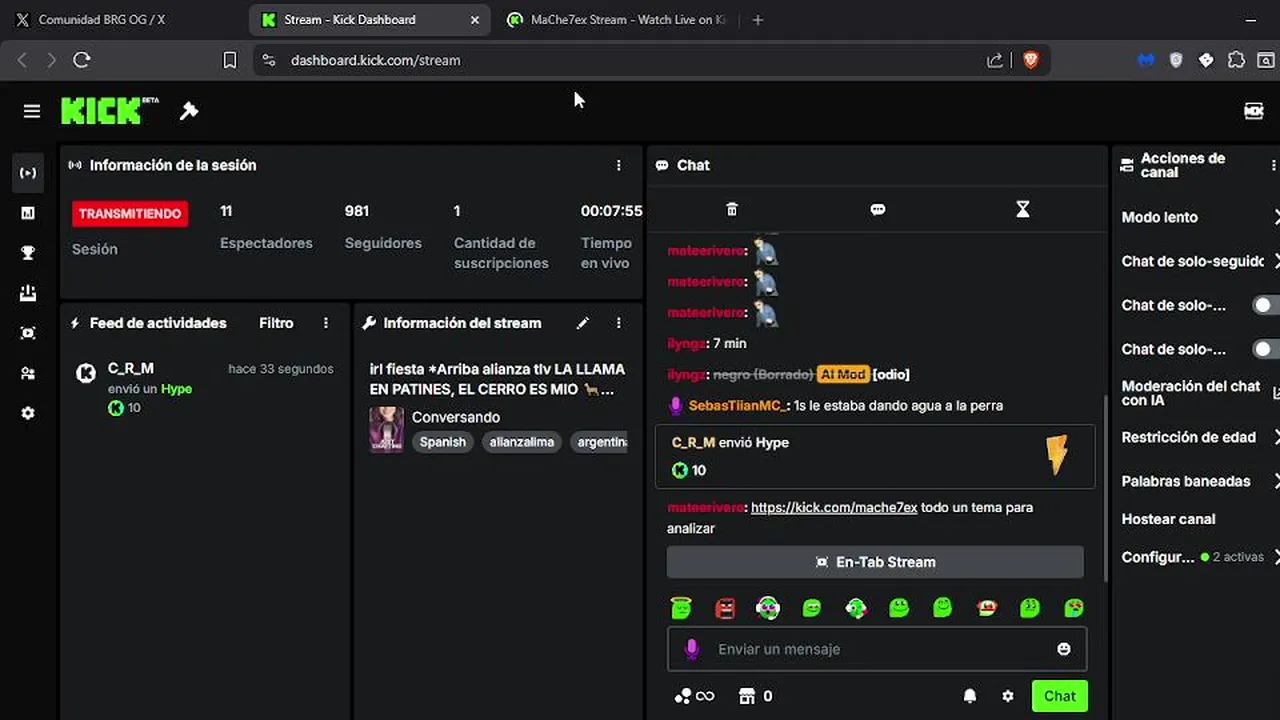Expand Palabras baneadas options

click(x=1198, y=481)
